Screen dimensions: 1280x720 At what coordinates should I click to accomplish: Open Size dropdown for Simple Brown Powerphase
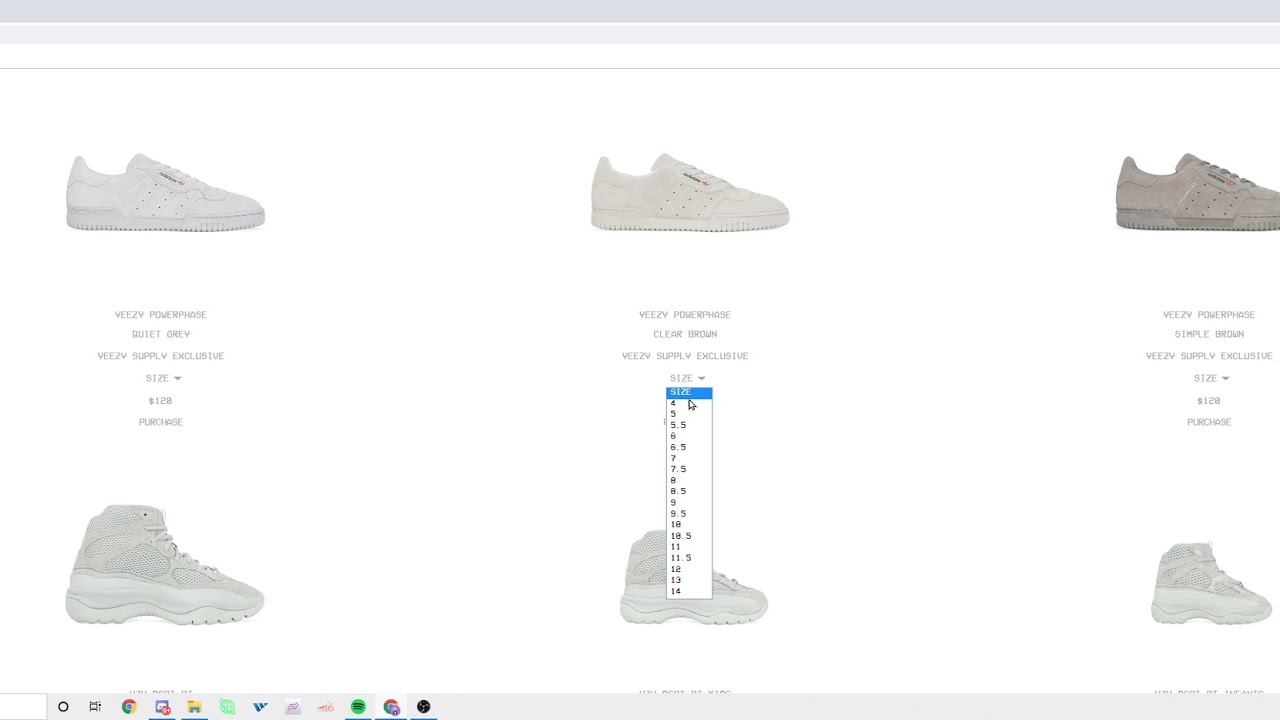tap(1211, 378)
